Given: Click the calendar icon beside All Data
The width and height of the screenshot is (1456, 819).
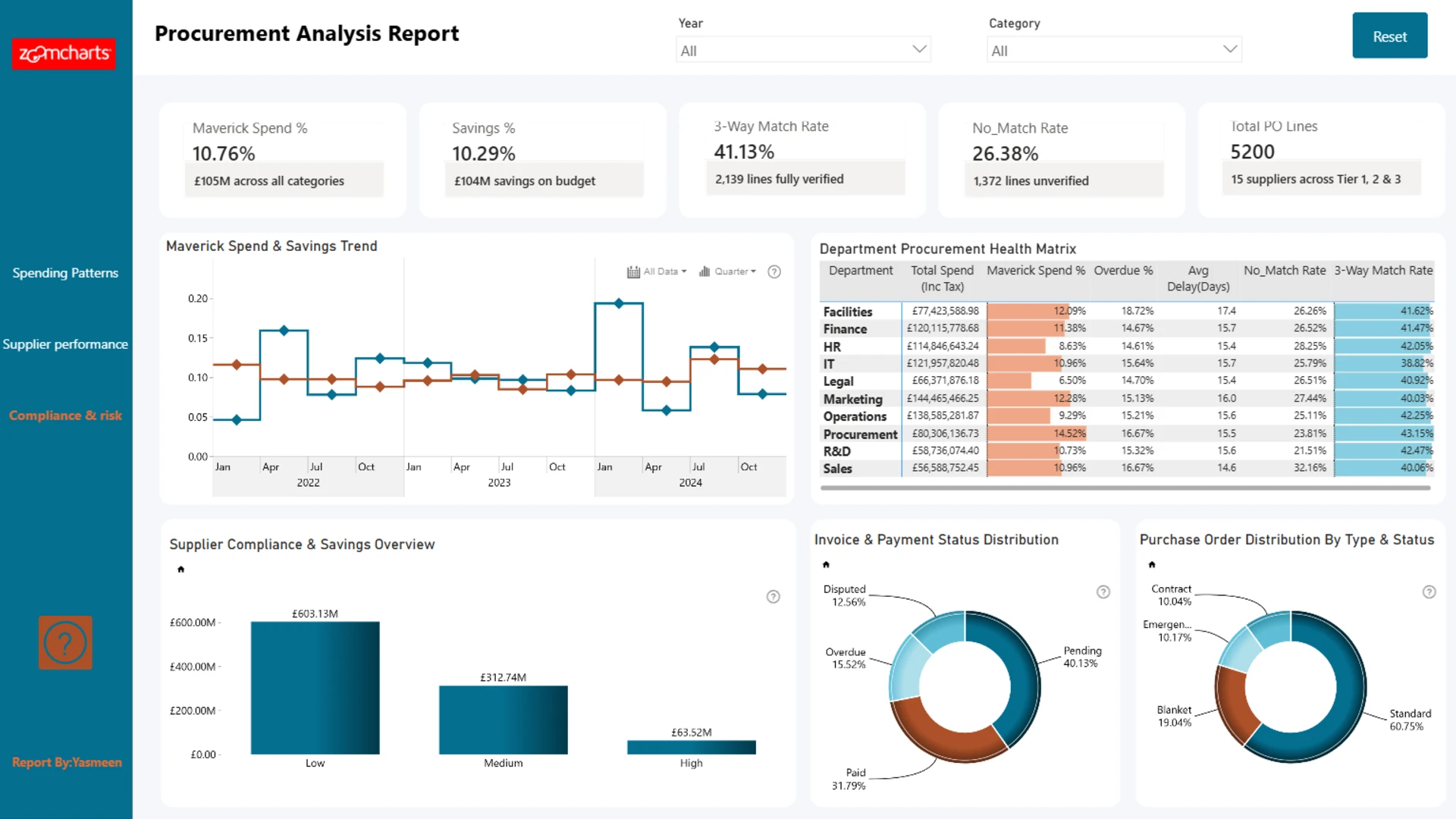Looking at the screenshot, I should tap(633, 271).
